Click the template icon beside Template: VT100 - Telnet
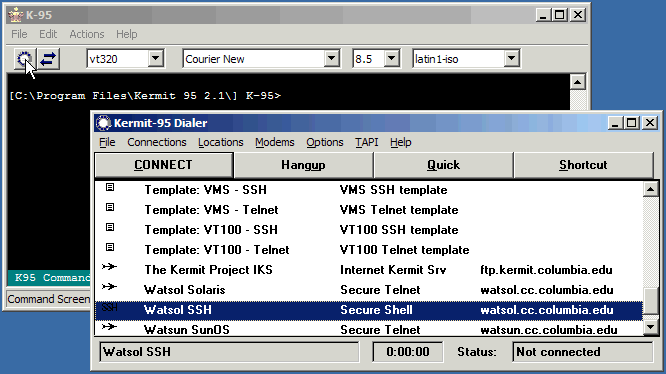 110,247
